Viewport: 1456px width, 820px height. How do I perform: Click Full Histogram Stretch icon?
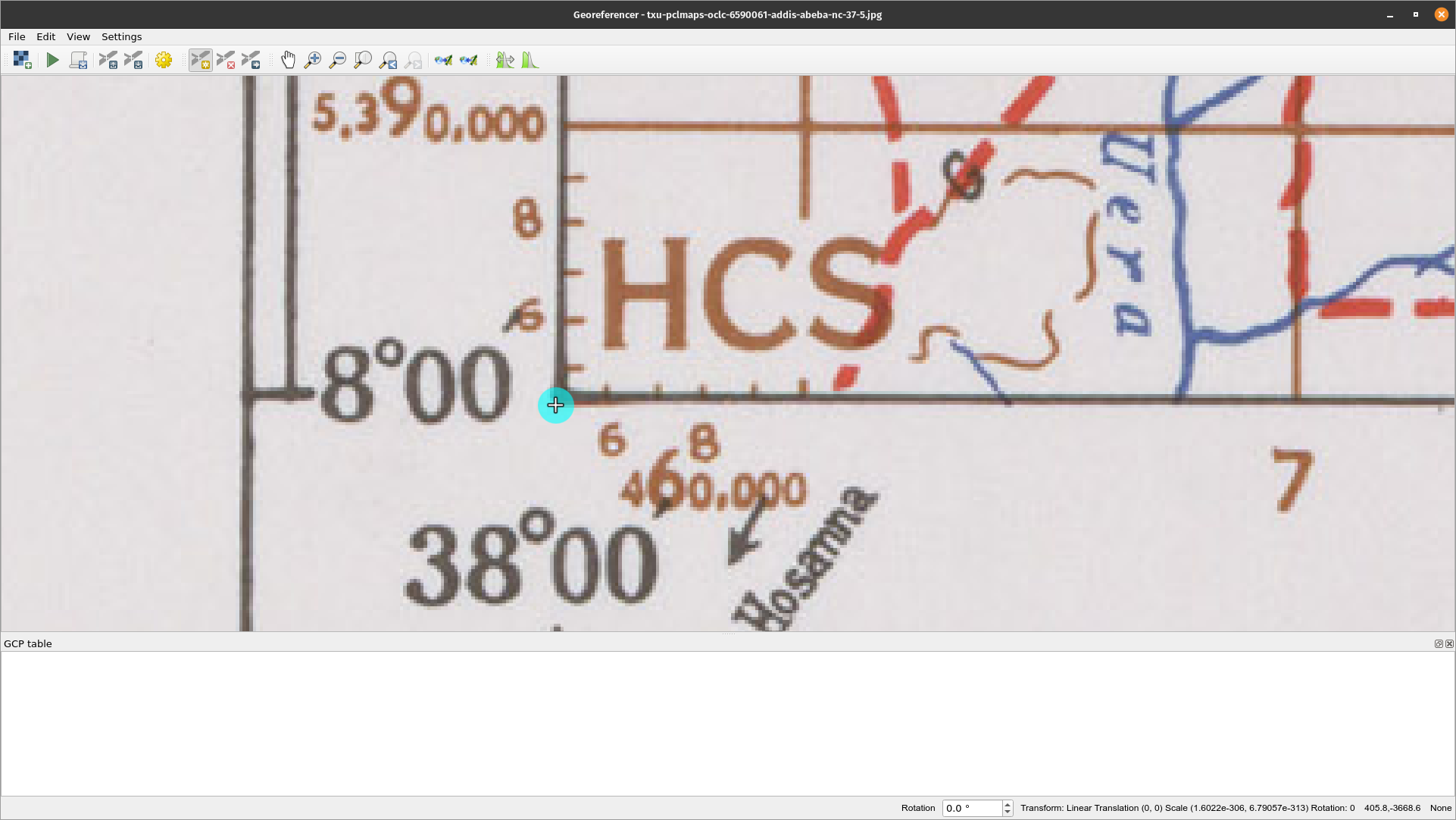click(505, 60)
